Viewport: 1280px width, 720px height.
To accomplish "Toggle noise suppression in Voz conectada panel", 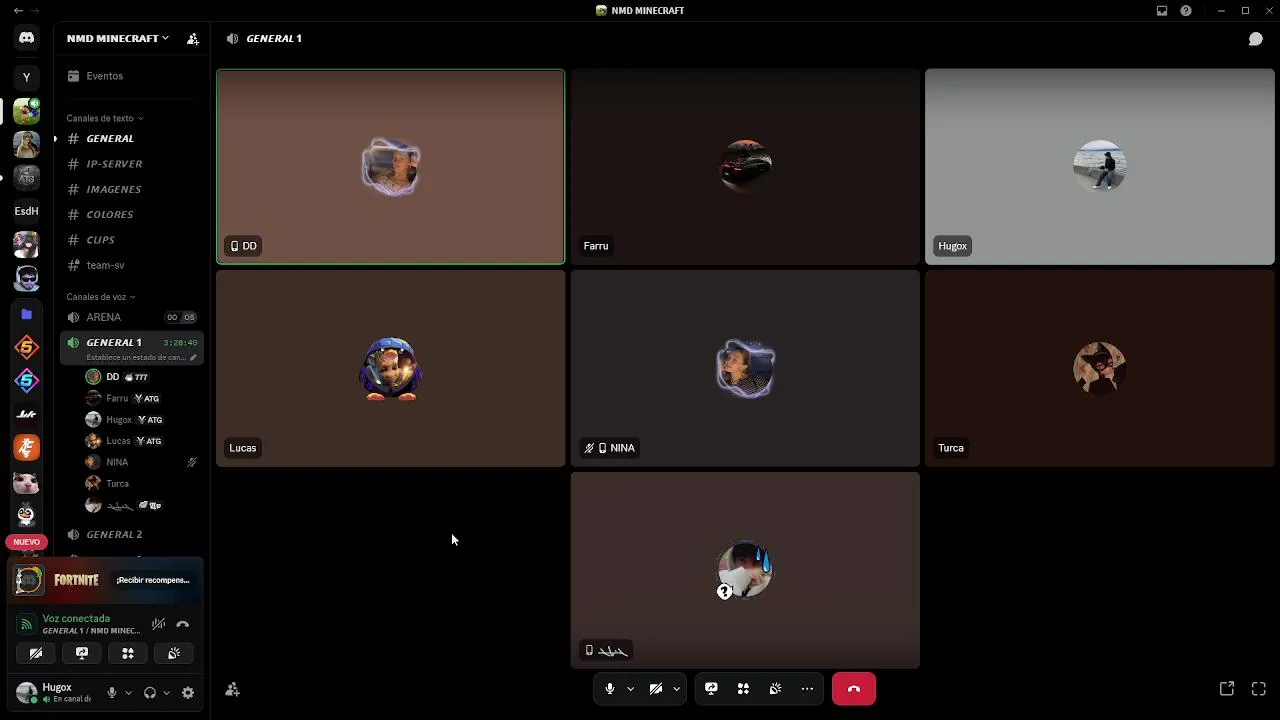I will pos(158,624).
